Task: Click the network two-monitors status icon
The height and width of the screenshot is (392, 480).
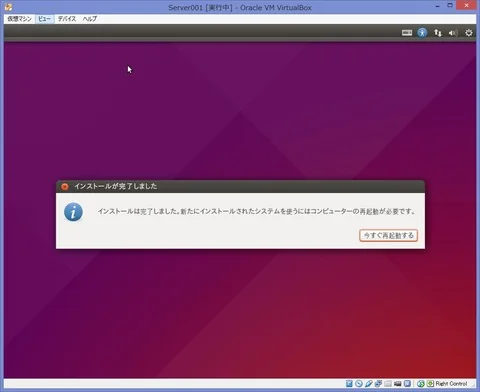Action: click(378, 384)
